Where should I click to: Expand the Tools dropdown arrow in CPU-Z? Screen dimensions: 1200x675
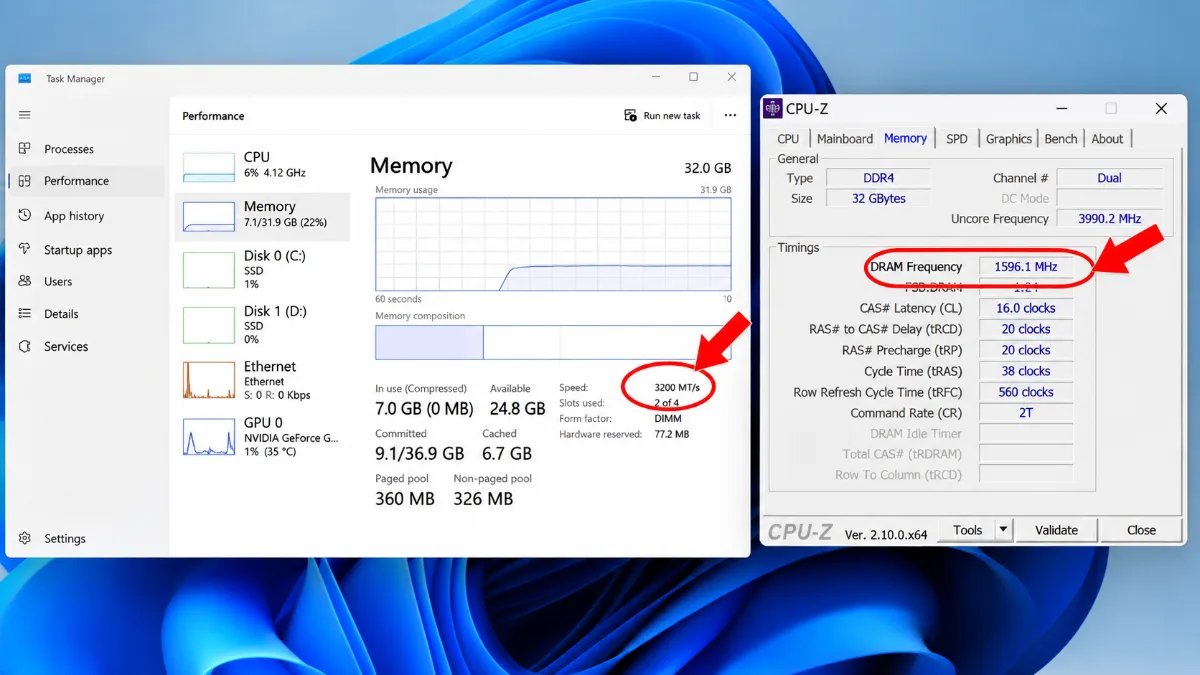pos(1004,530)
